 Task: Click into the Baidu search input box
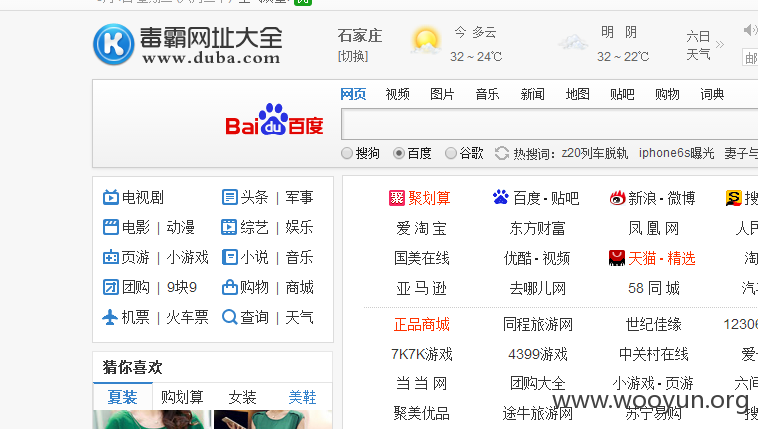[x=550, y=124]
